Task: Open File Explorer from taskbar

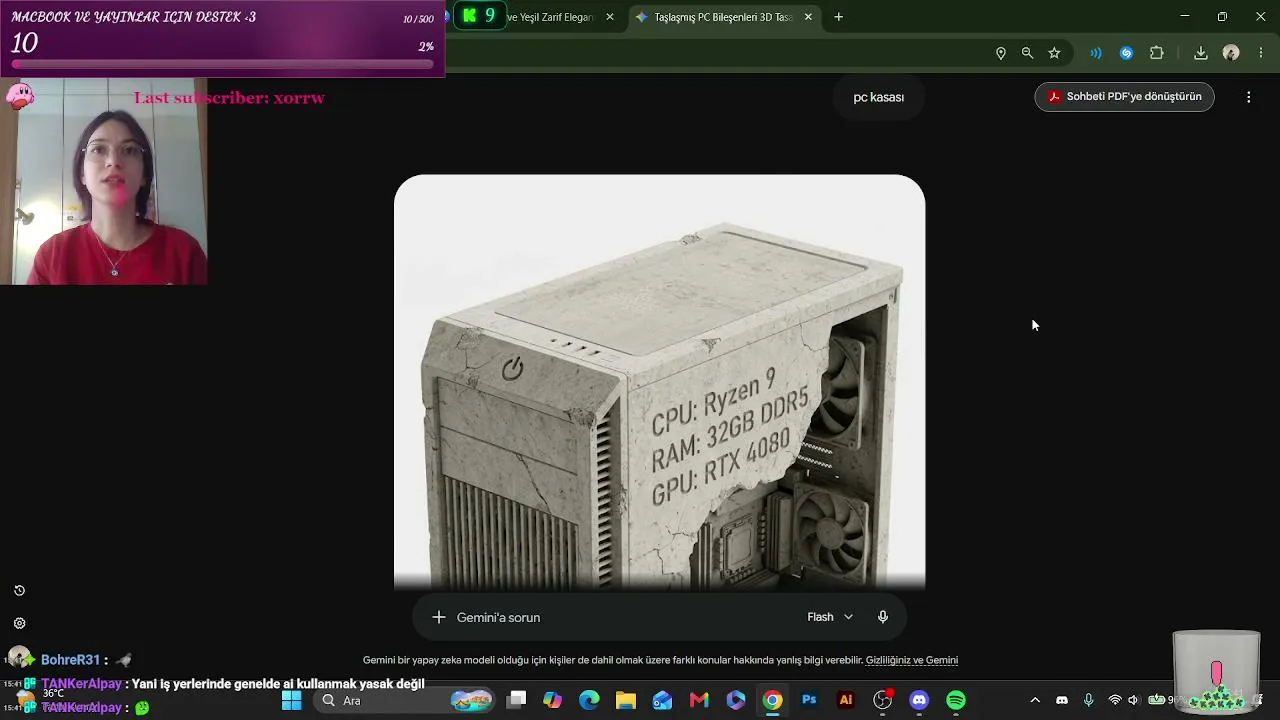Action: (x=626, y=700)
